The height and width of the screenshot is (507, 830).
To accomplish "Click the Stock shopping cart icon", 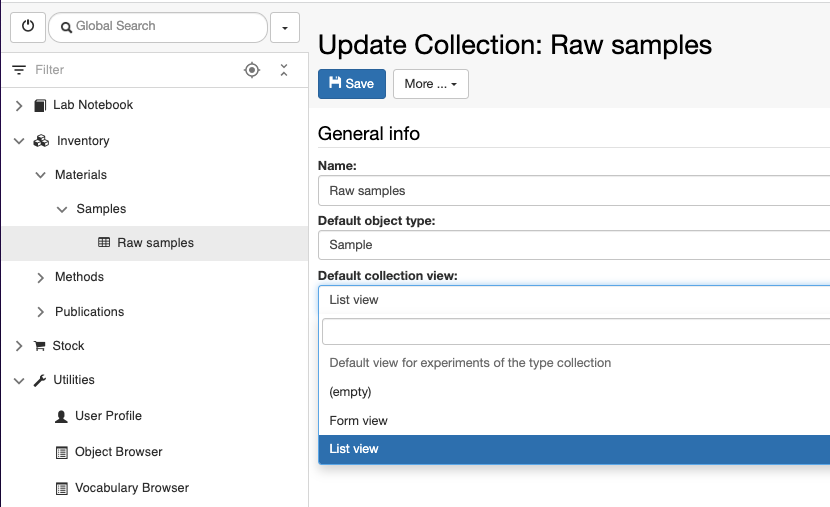I will coord(40,346).
